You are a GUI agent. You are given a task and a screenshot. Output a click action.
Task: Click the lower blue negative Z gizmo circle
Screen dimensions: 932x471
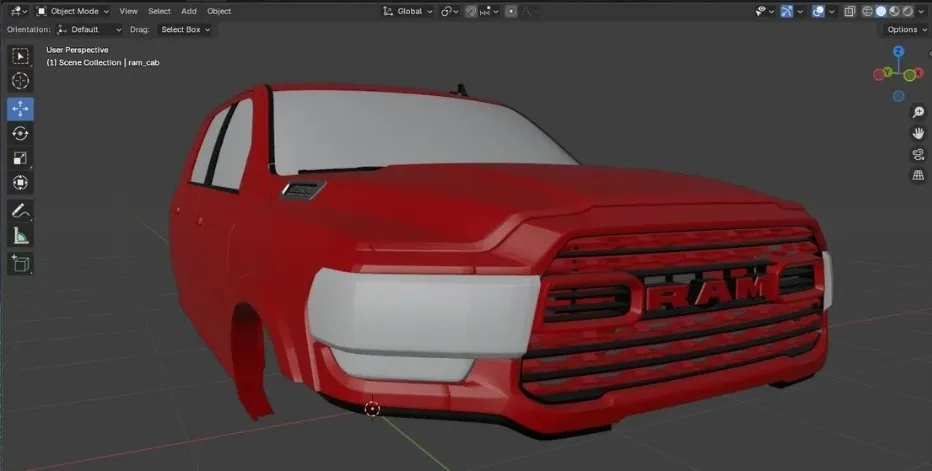pos(898,96)
